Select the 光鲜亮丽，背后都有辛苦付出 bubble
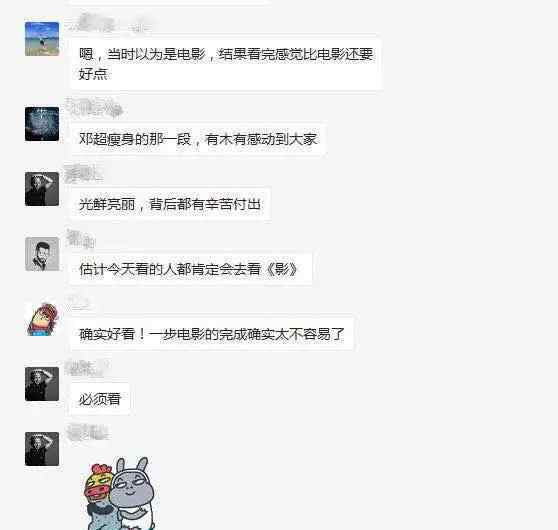558x530 pixels. coord(170,204)
